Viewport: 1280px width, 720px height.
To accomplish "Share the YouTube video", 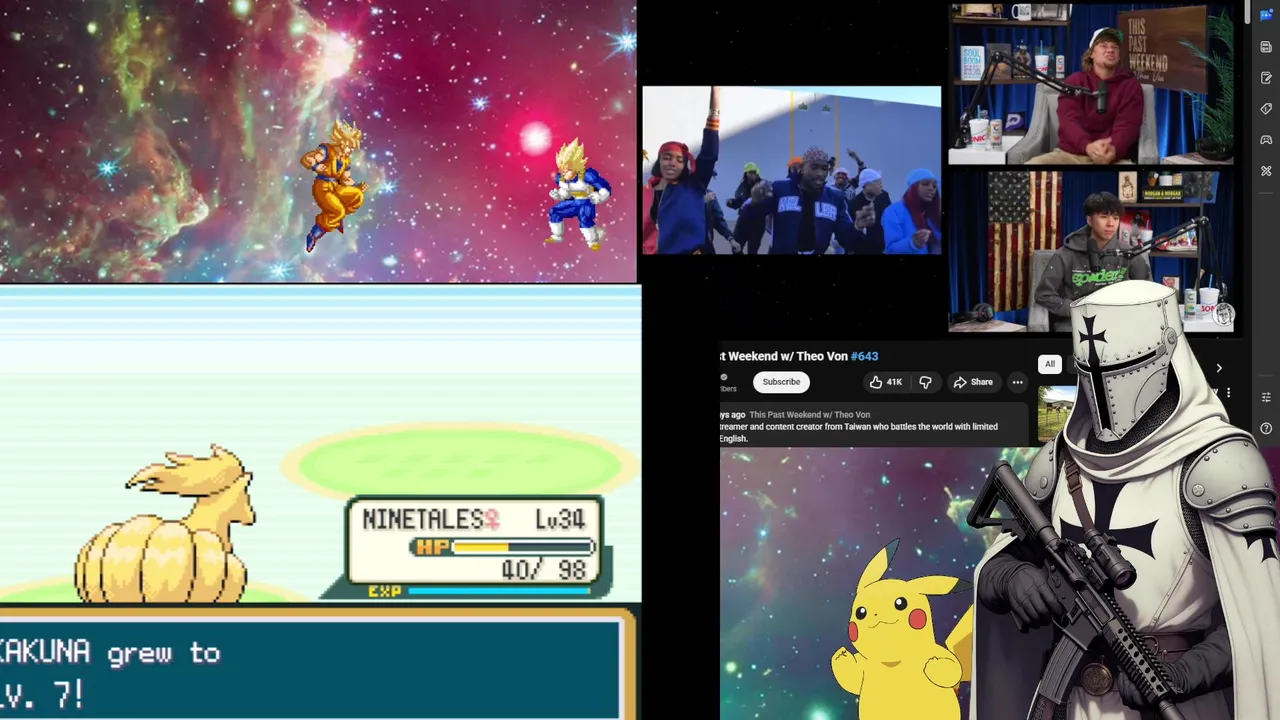I will tap(972, 382).
